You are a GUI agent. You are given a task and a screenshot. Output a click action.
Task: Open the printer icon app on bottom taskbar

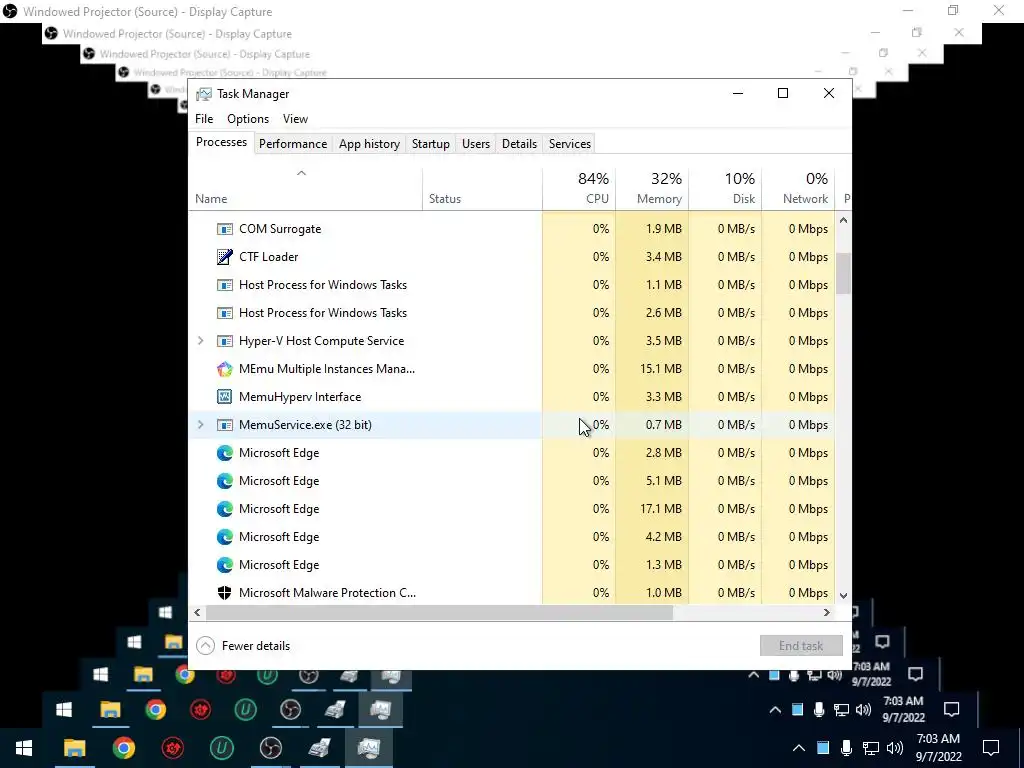(319, 748)
